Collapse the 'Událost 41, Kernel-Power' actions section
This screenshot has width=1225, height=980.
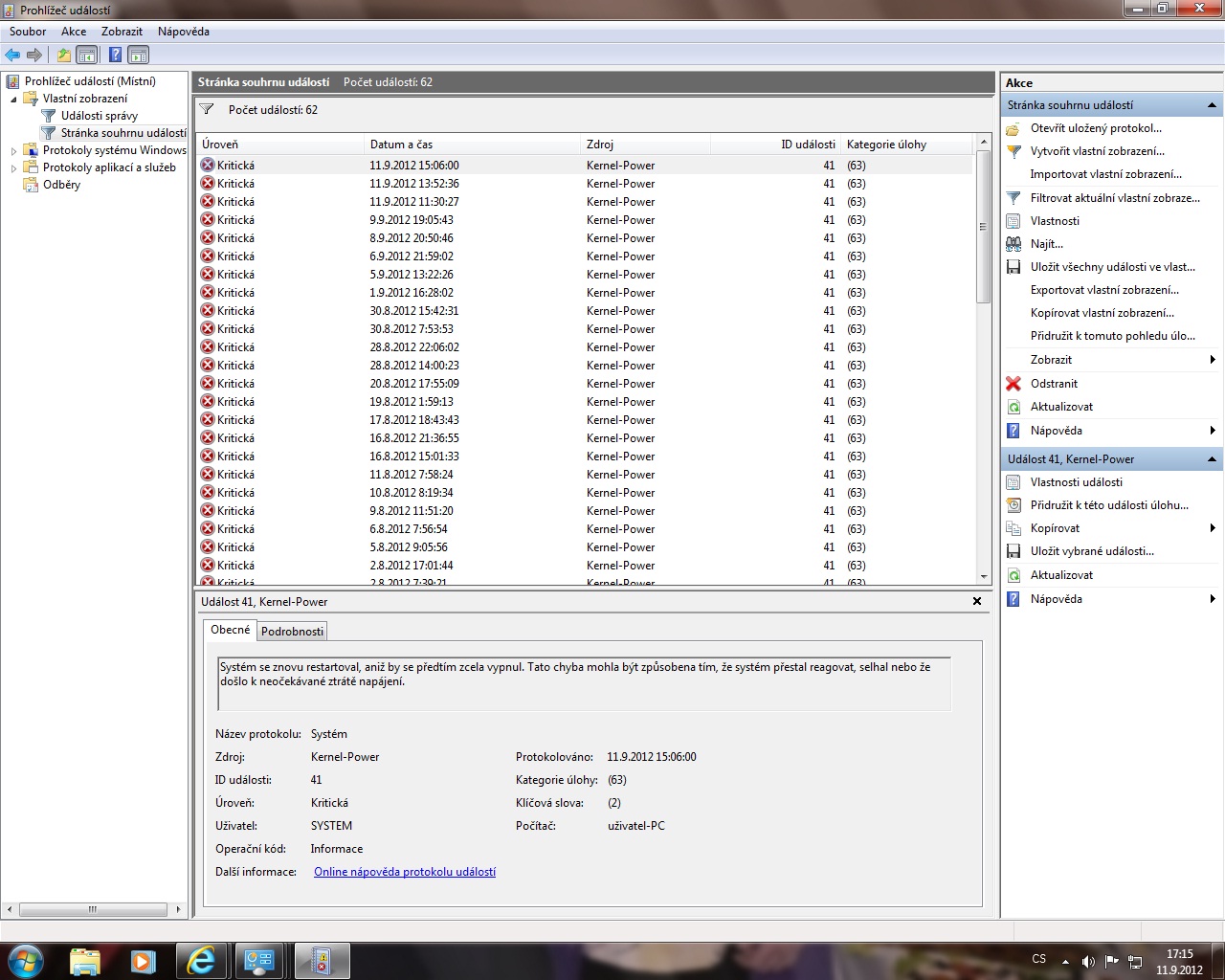coord(1212,459)
